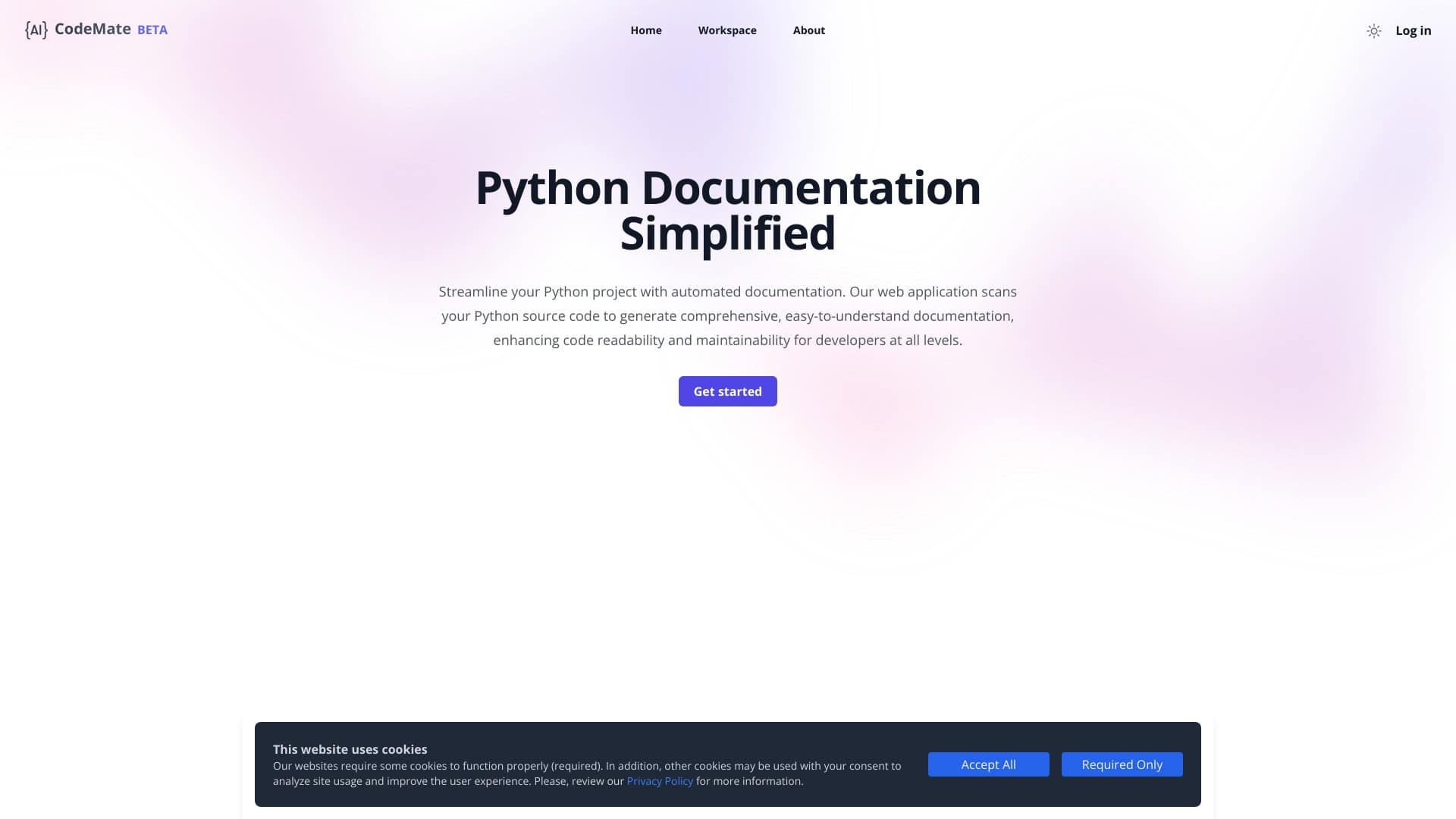Open the Privacy Policy link
The height and width of the screenshot is (819, 1456).
coord(659,780)
